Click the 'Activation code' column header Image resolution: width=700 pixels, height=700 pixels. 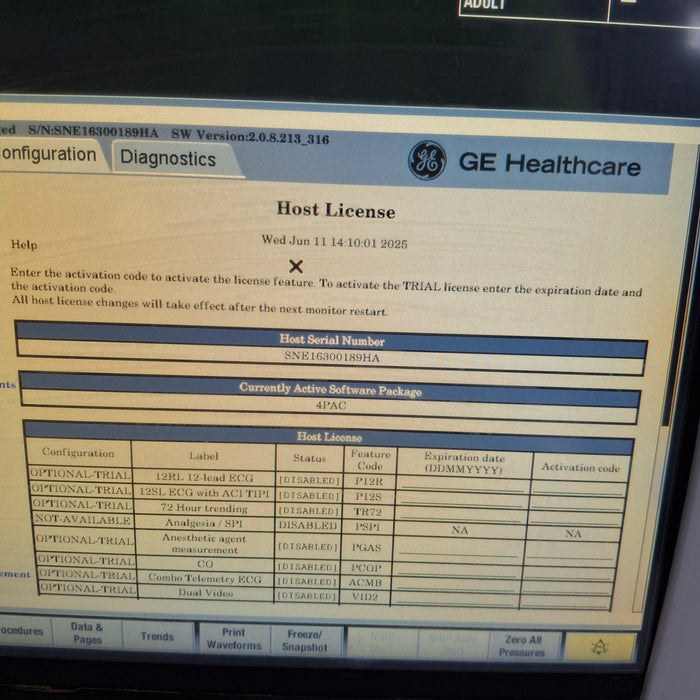[x=580, y=467]
